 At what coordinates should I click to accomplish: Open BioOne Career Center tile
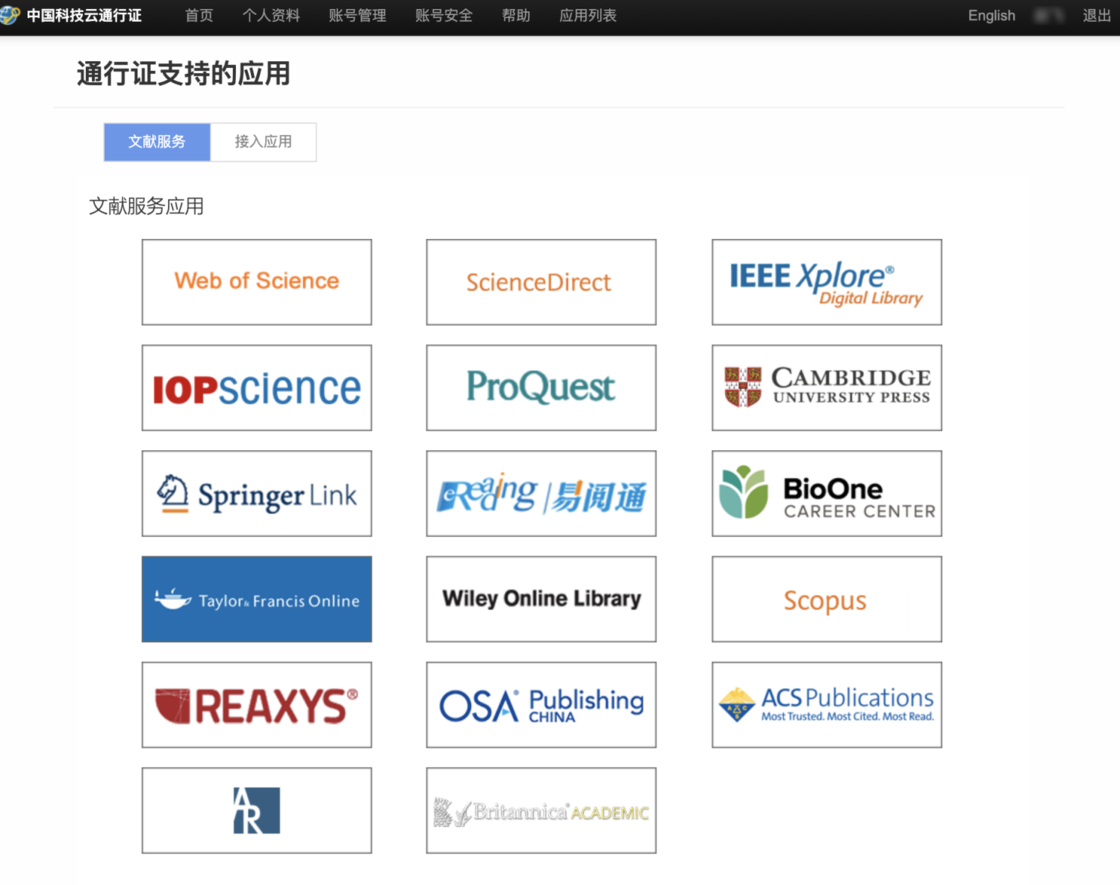click(x=826, y=494)
